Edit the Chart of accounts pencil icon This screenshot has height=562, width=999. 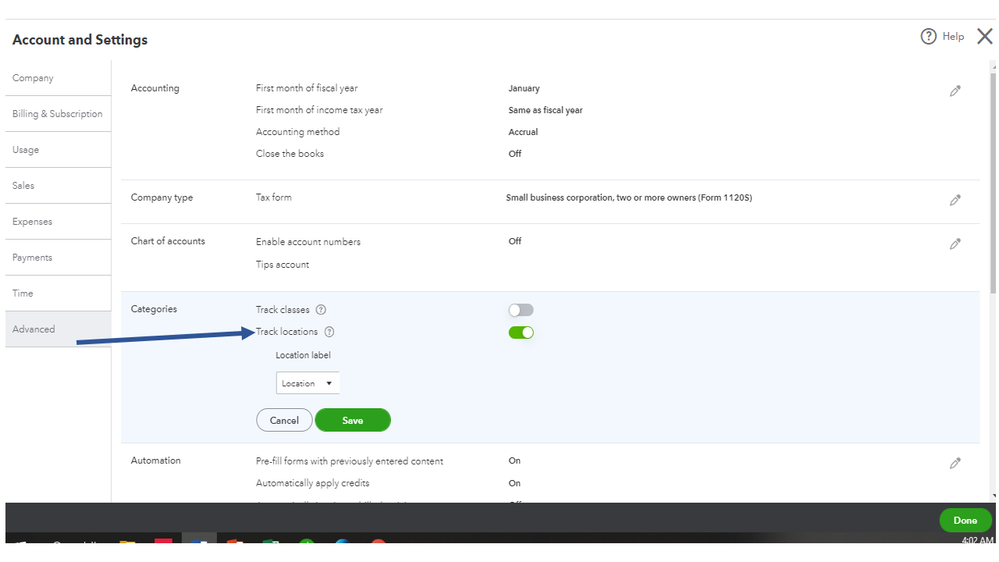click(955, 244)
